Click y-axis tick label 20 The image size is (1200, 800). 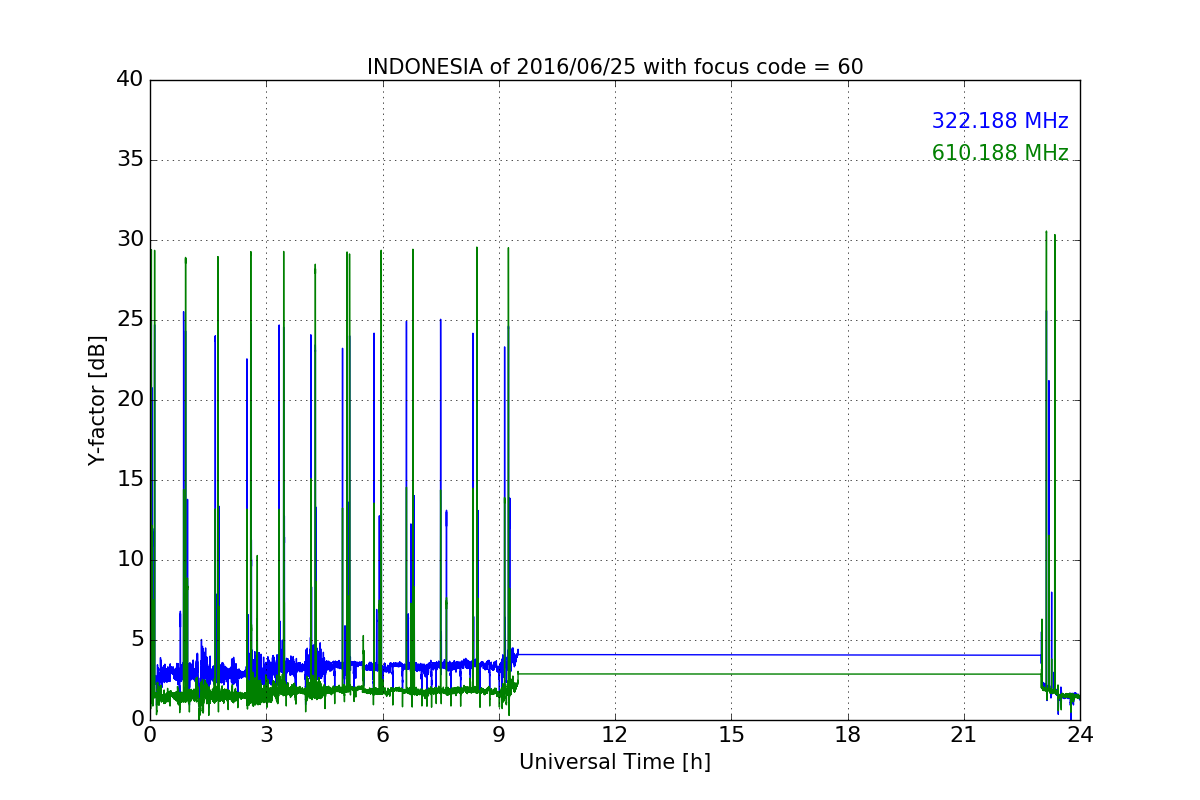point(130,400)
